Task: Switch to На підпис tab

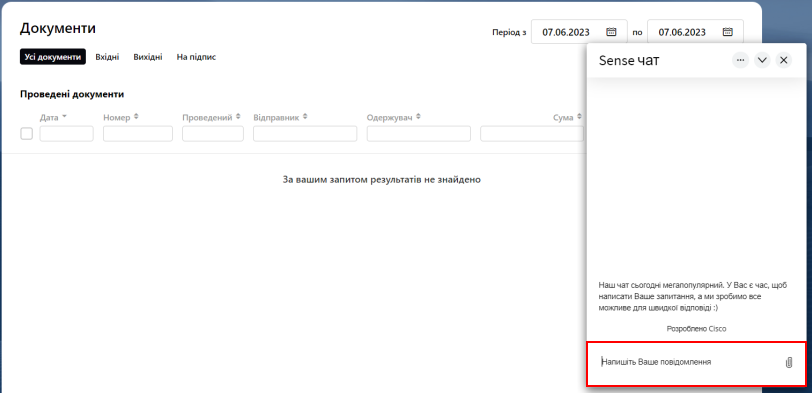Action: coord(196,57)
